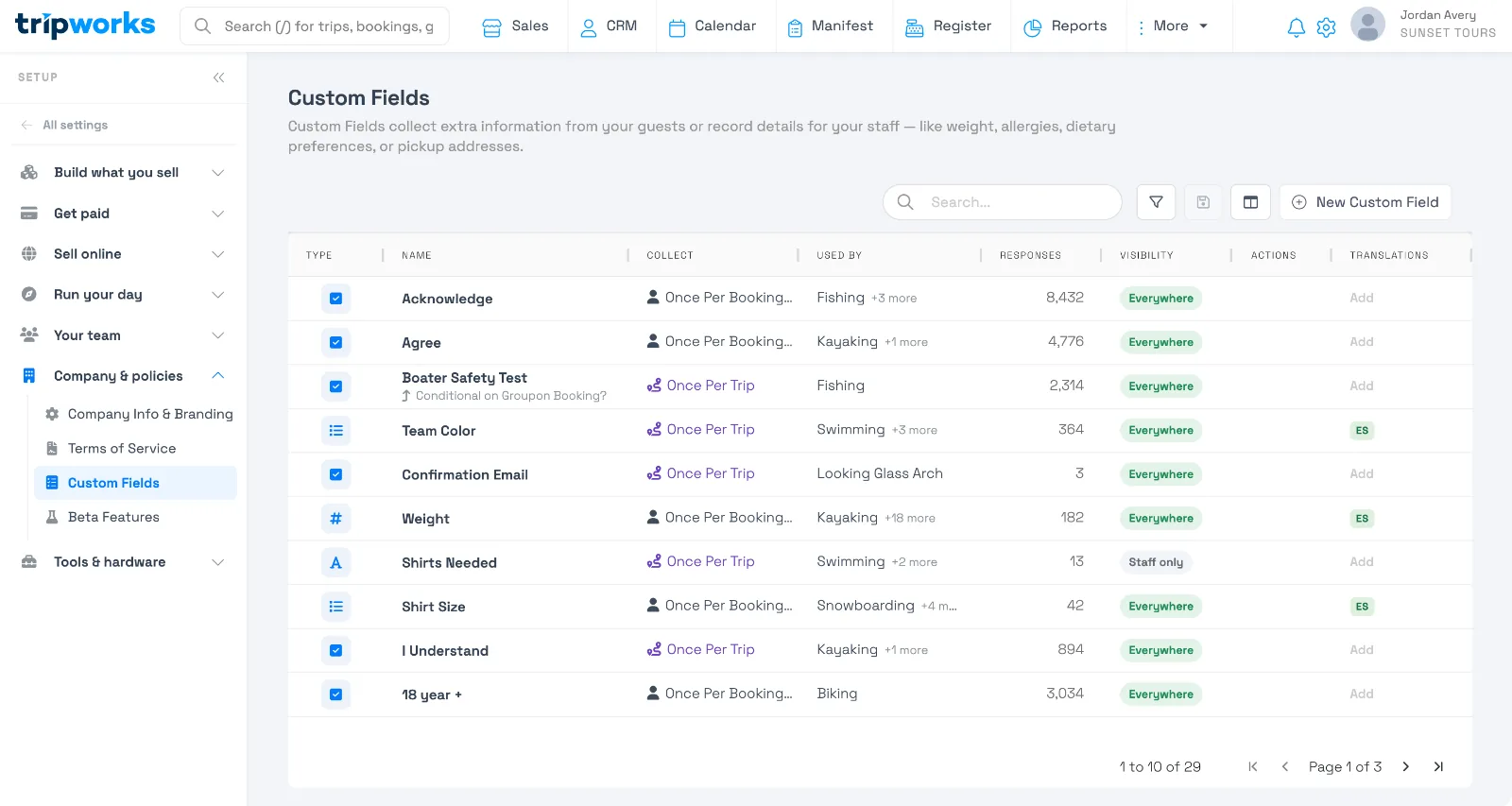Click the Shirt Size list type icon

pos(335,607)
